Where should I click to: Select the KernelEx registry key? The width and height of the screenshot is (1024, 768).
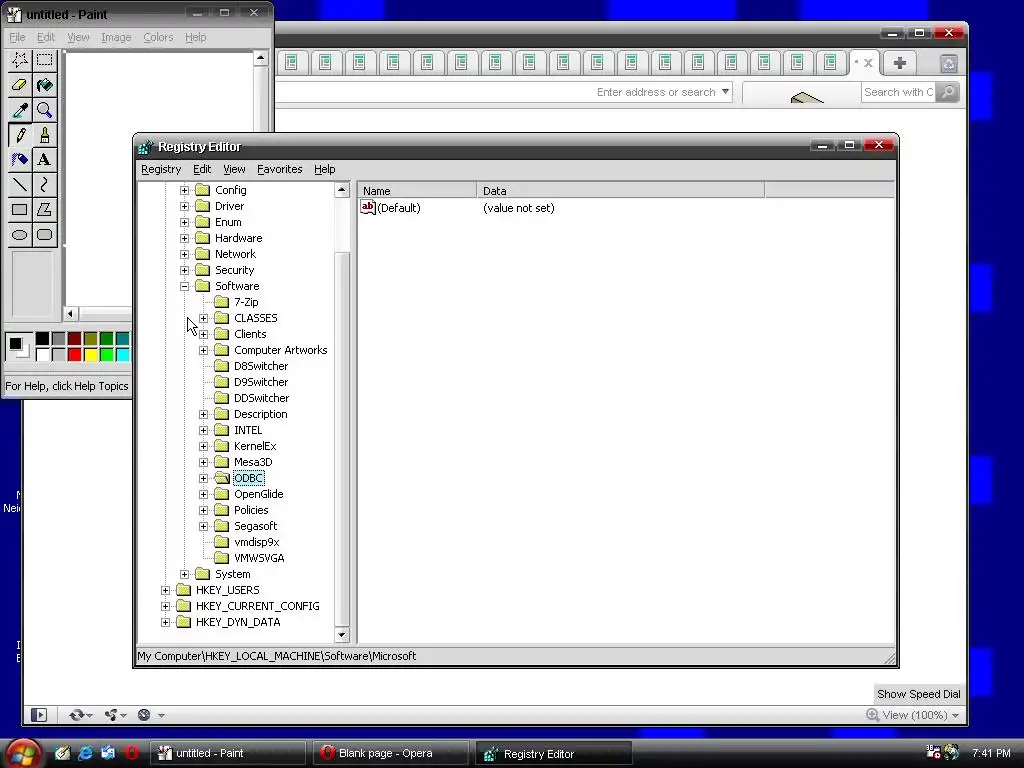pos(255,446)
